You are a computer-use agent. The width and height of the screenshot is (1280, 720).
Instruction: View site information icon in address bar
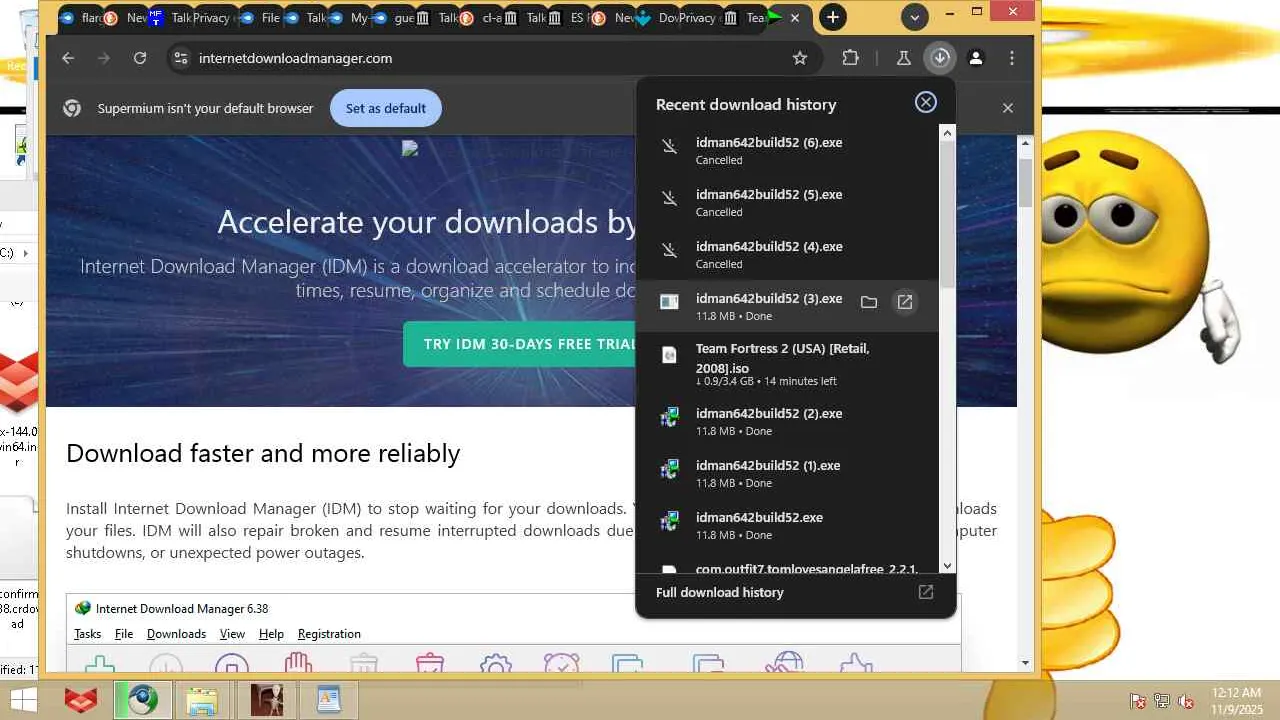coord(180,58)
